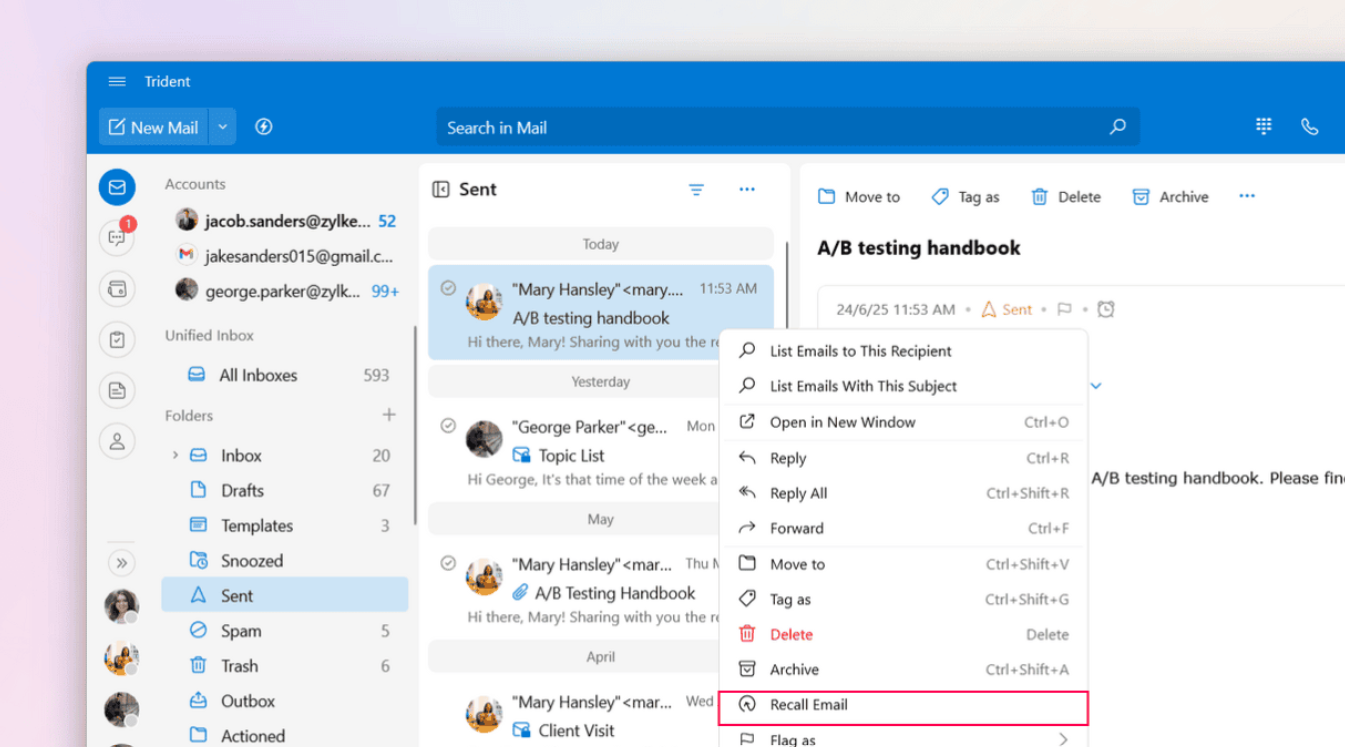Screen dimensions: 1345x747
Task: Choose Reply All from context menu
Action: (x=903, y=493)
